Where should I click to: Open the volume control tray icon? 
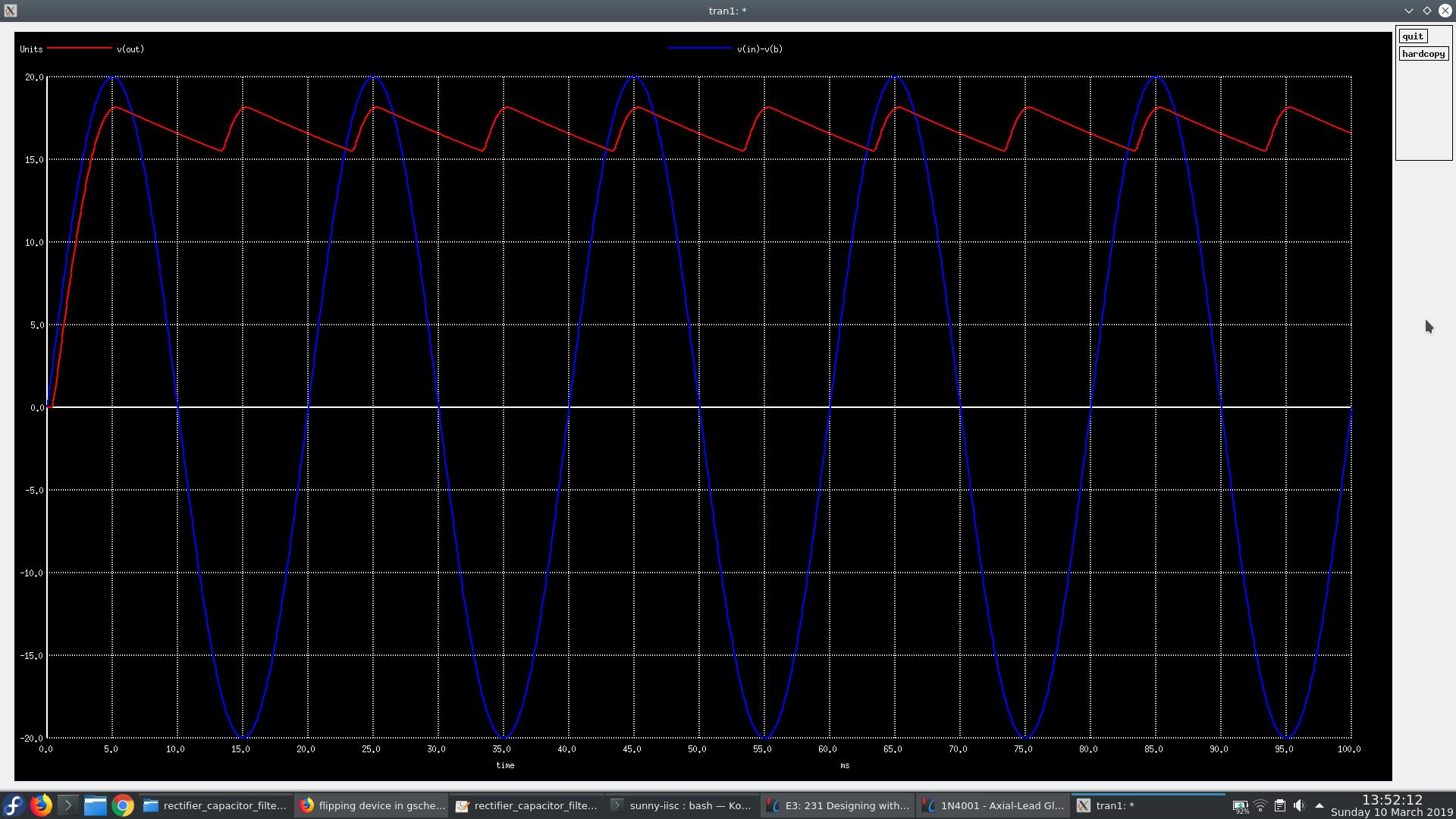point(1299,806)
